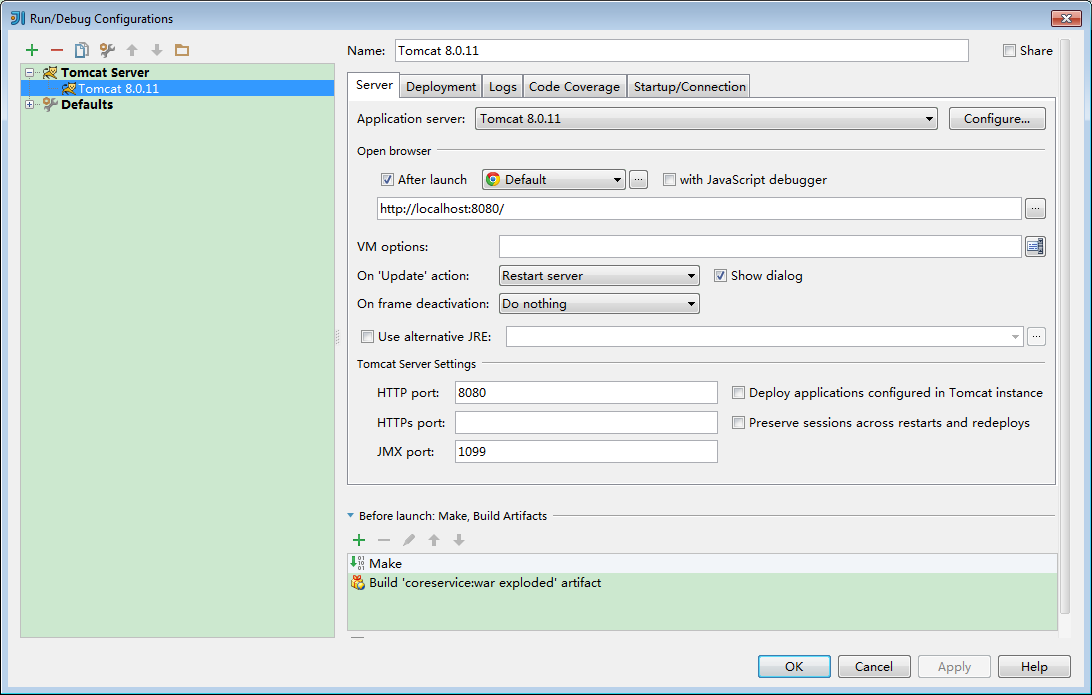
Task: Expand VM options editor icon
Action: coord(1035,246)
